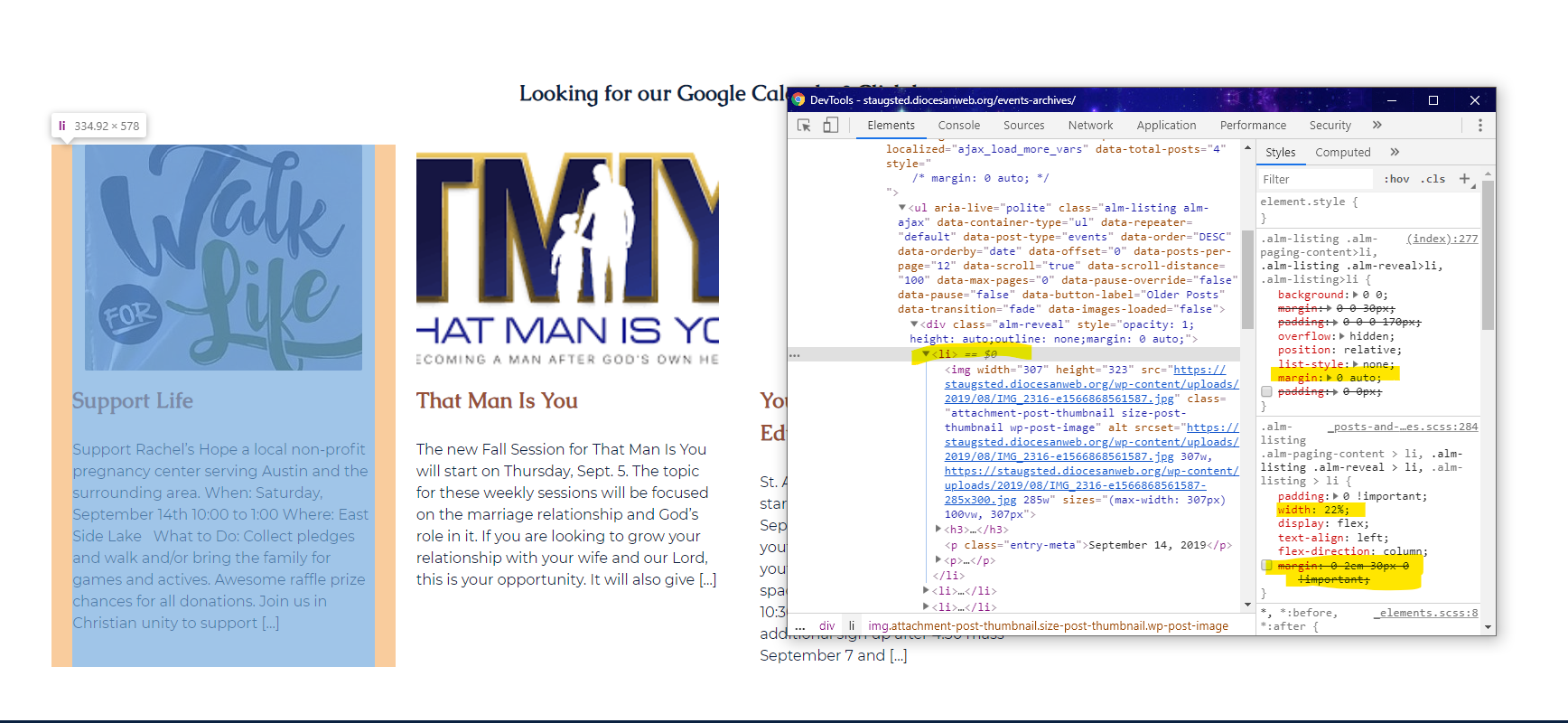Open the DevTools three-dot customize menu
Screen dimensions: 1568x723
pos(1479,126)
